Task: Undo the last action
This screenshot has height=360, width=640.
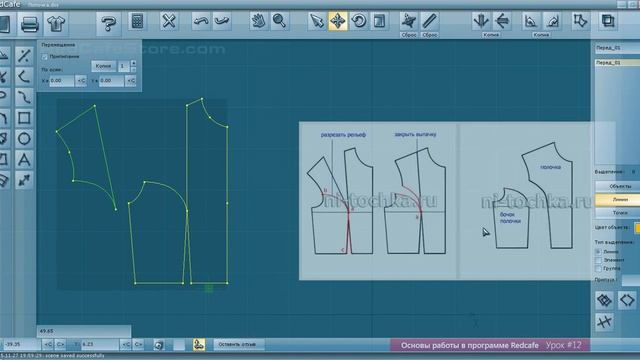Action: coord(201,21)
